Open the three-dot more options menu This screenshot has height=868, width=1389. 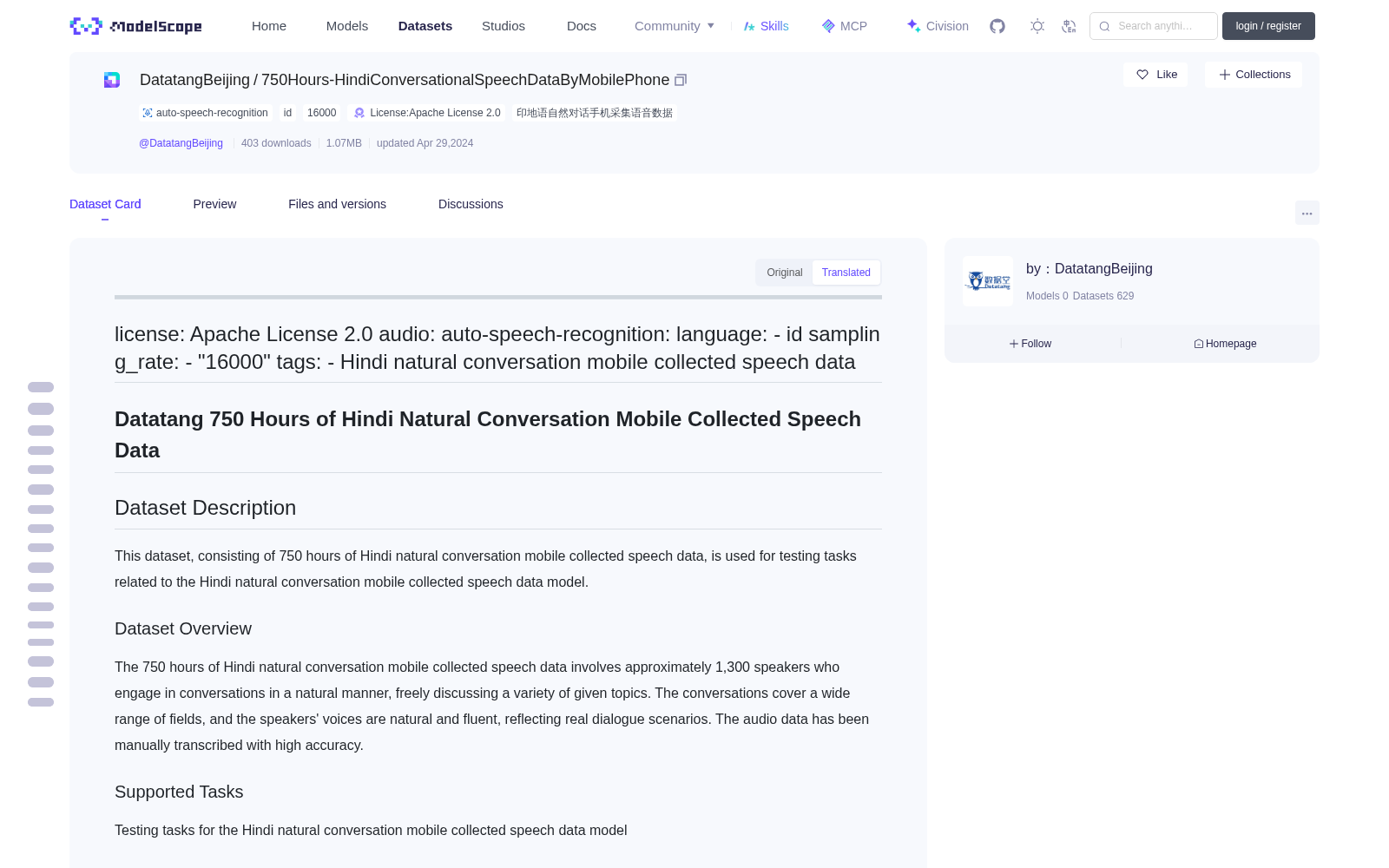[1307, 213]
